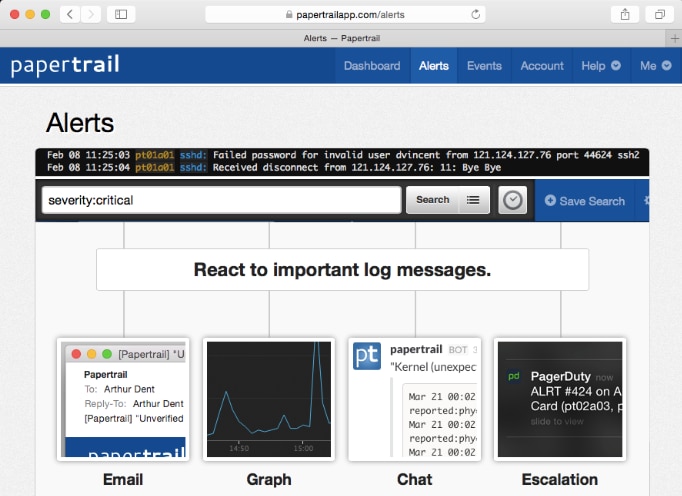This screenshot has height=496, width=682.
Task: Click the Alerts — Papertrail tab title
Action: [x=341, y=38]
